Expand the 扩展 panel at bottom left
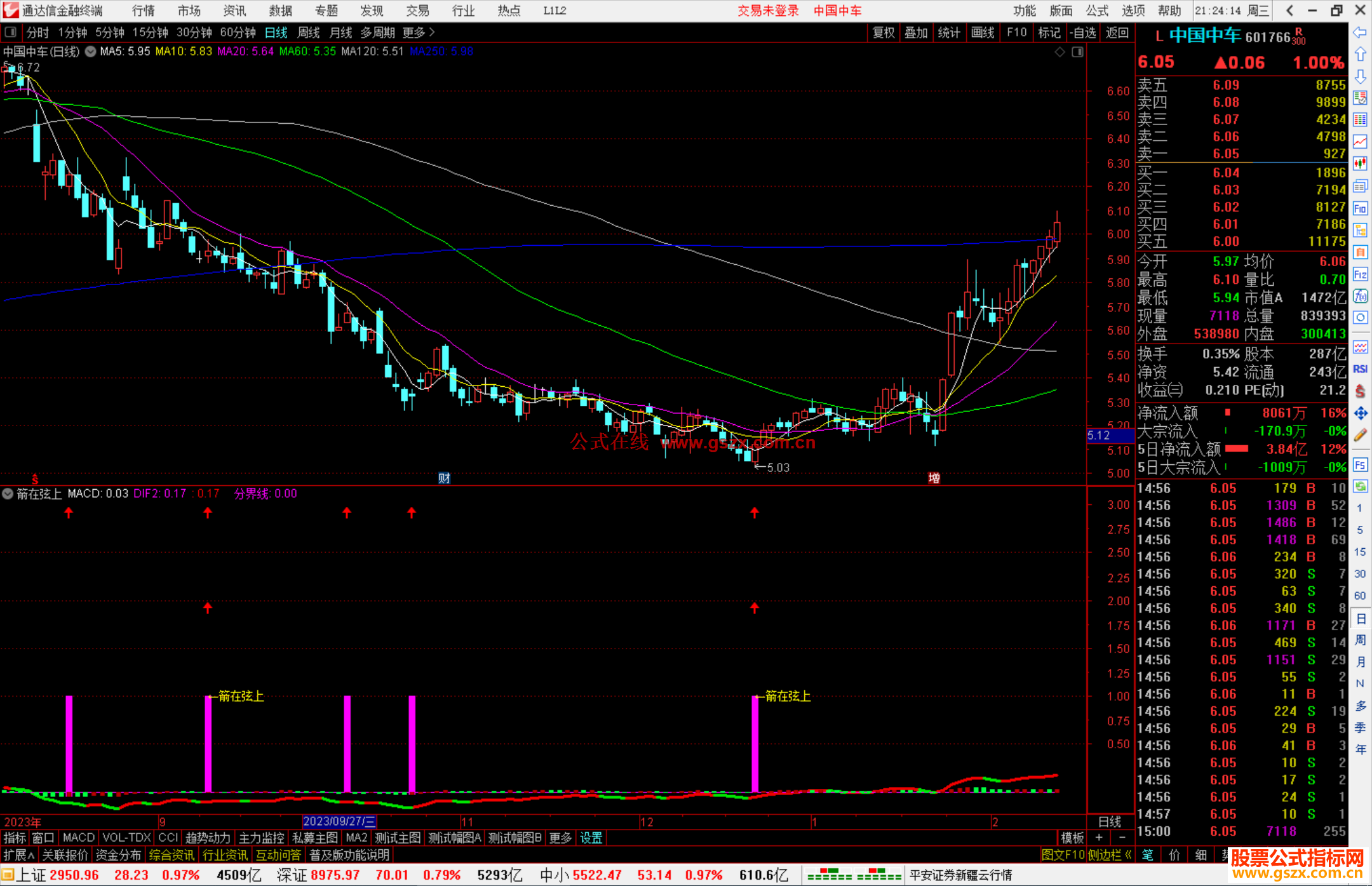The height and width of the screenshot is (886, 1372). point(18,855)
